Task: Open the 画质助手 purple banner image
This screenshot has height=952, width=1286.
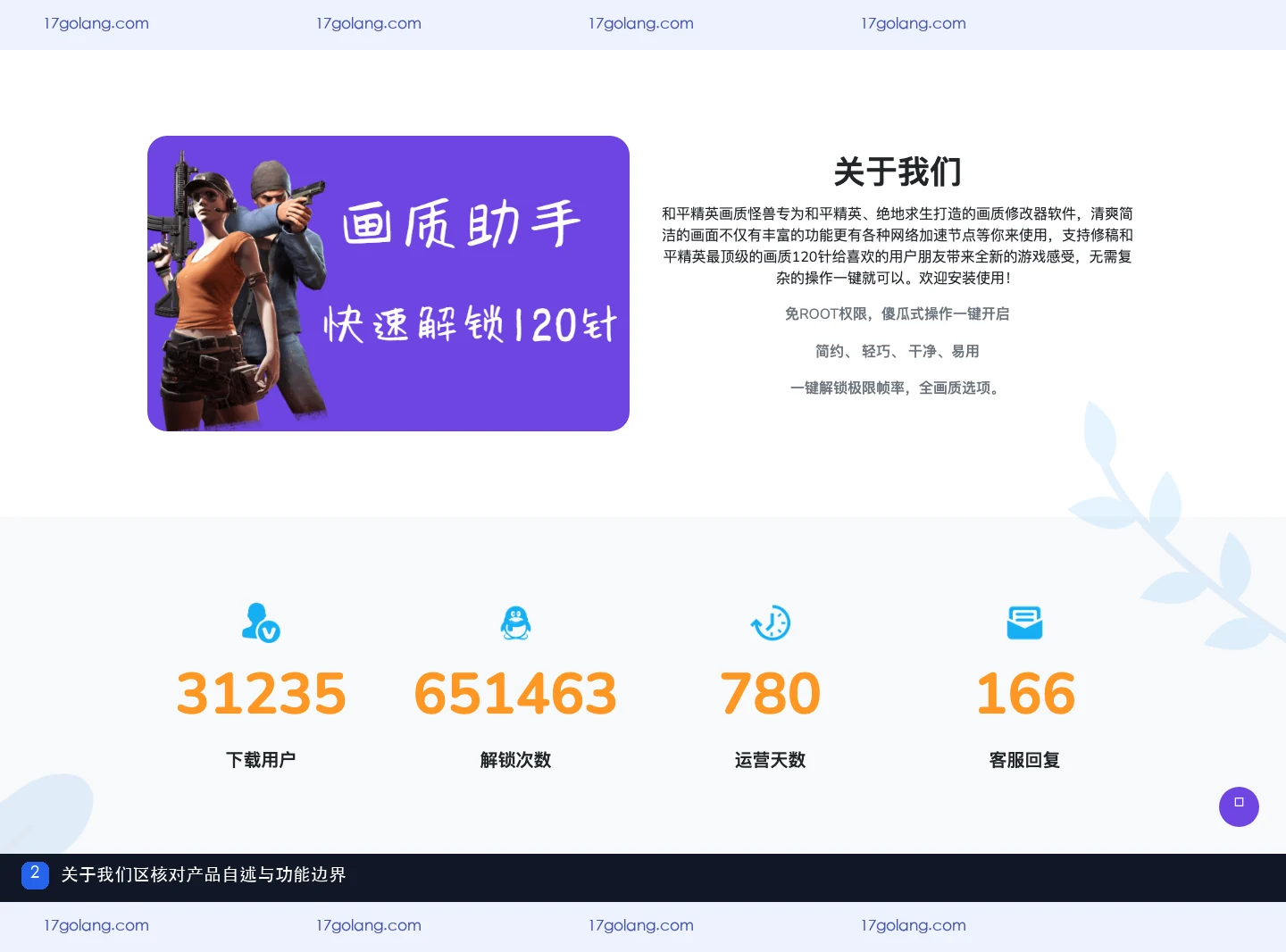Action: [388, 283]
